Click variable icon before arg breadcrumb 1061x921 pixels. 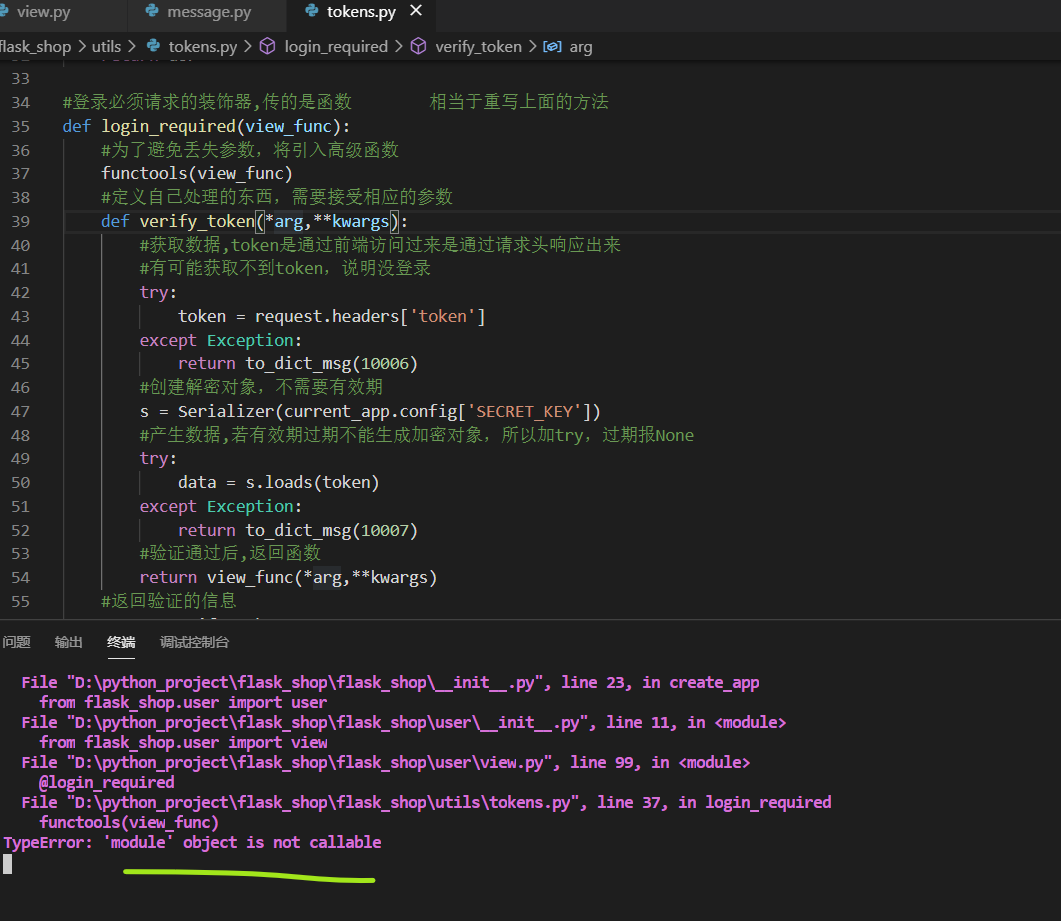point(552,47)
